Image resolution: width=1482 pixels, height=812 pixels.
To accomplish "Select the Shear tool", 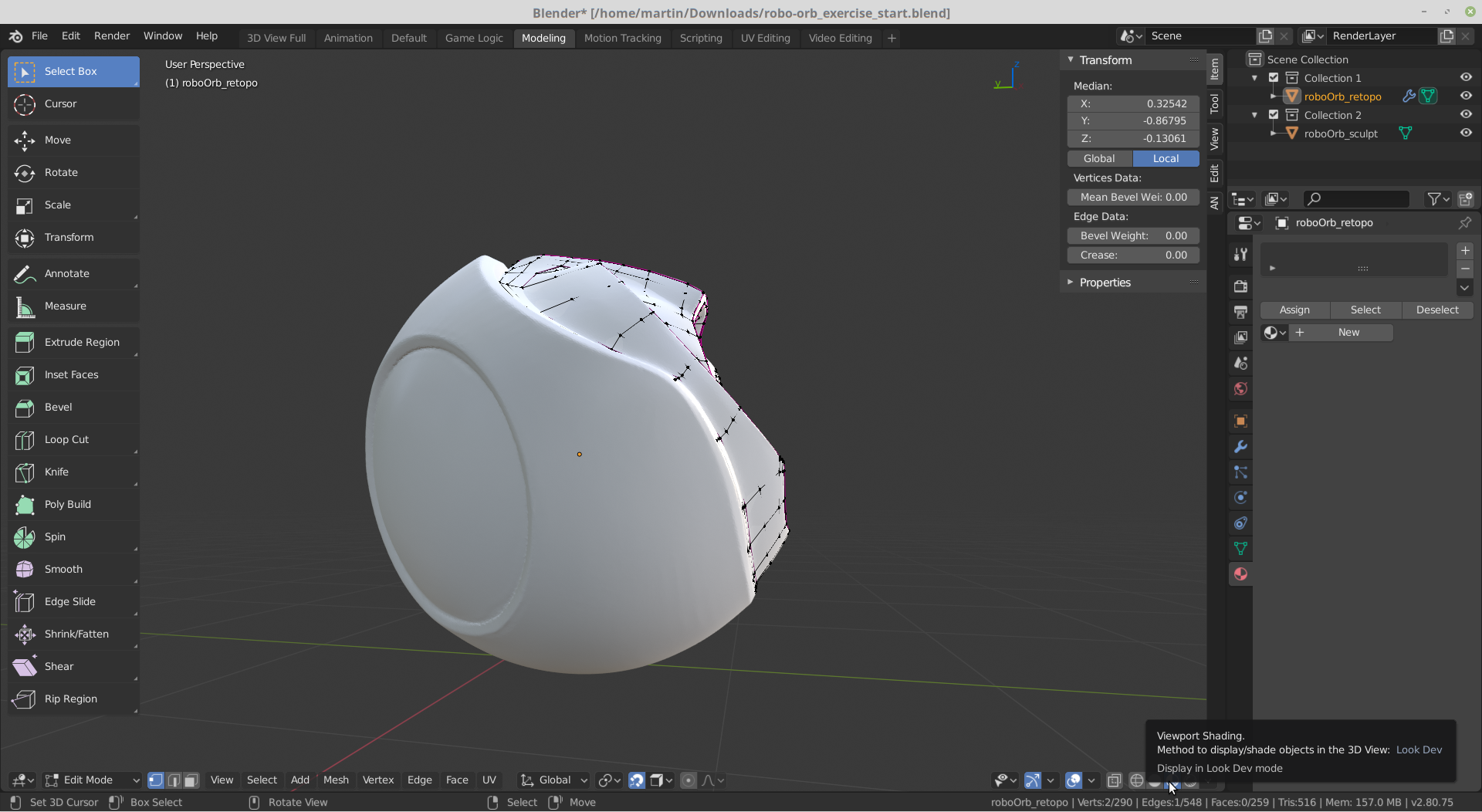I will 73,666.
